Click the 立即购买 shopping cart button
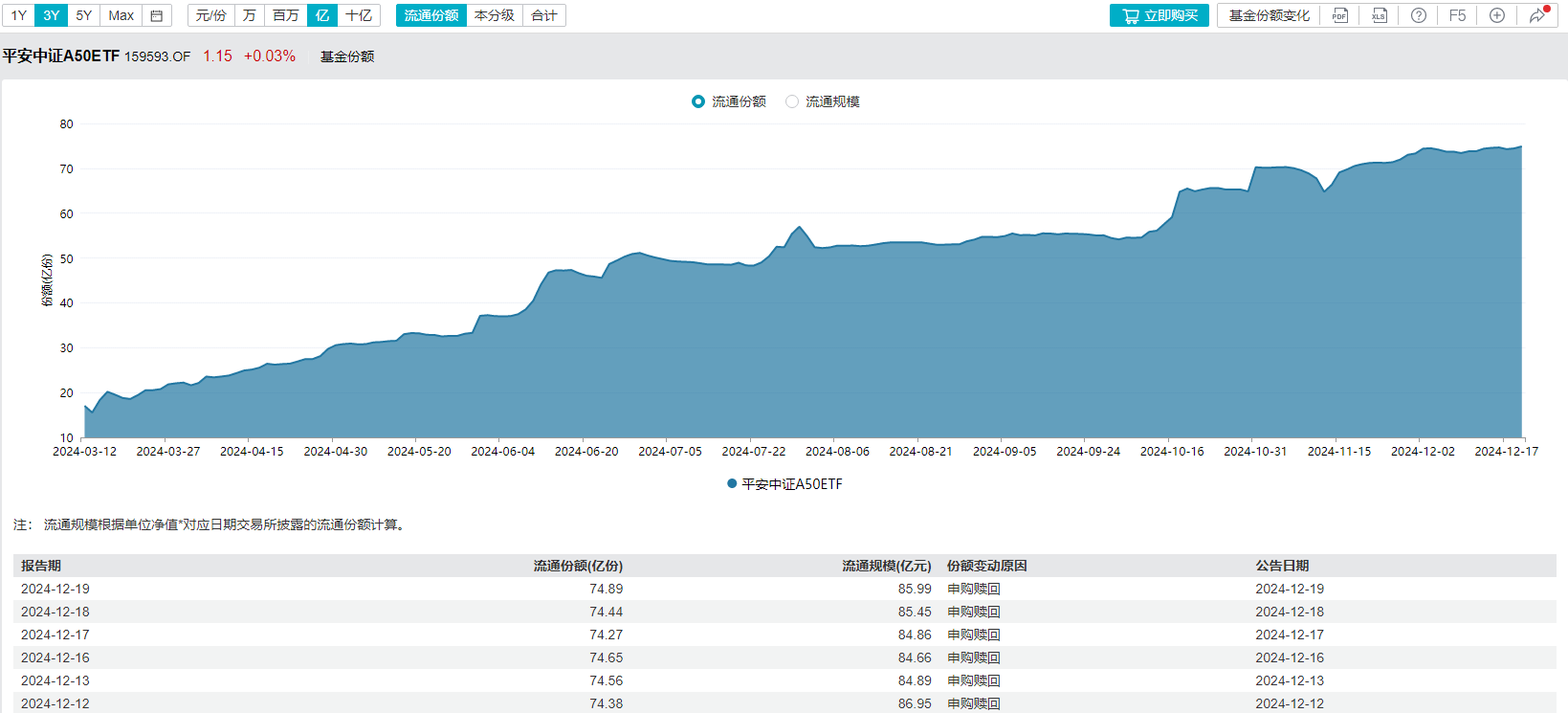The width and height of the screenshot is (1568, 713). (x=1159, y=15)
